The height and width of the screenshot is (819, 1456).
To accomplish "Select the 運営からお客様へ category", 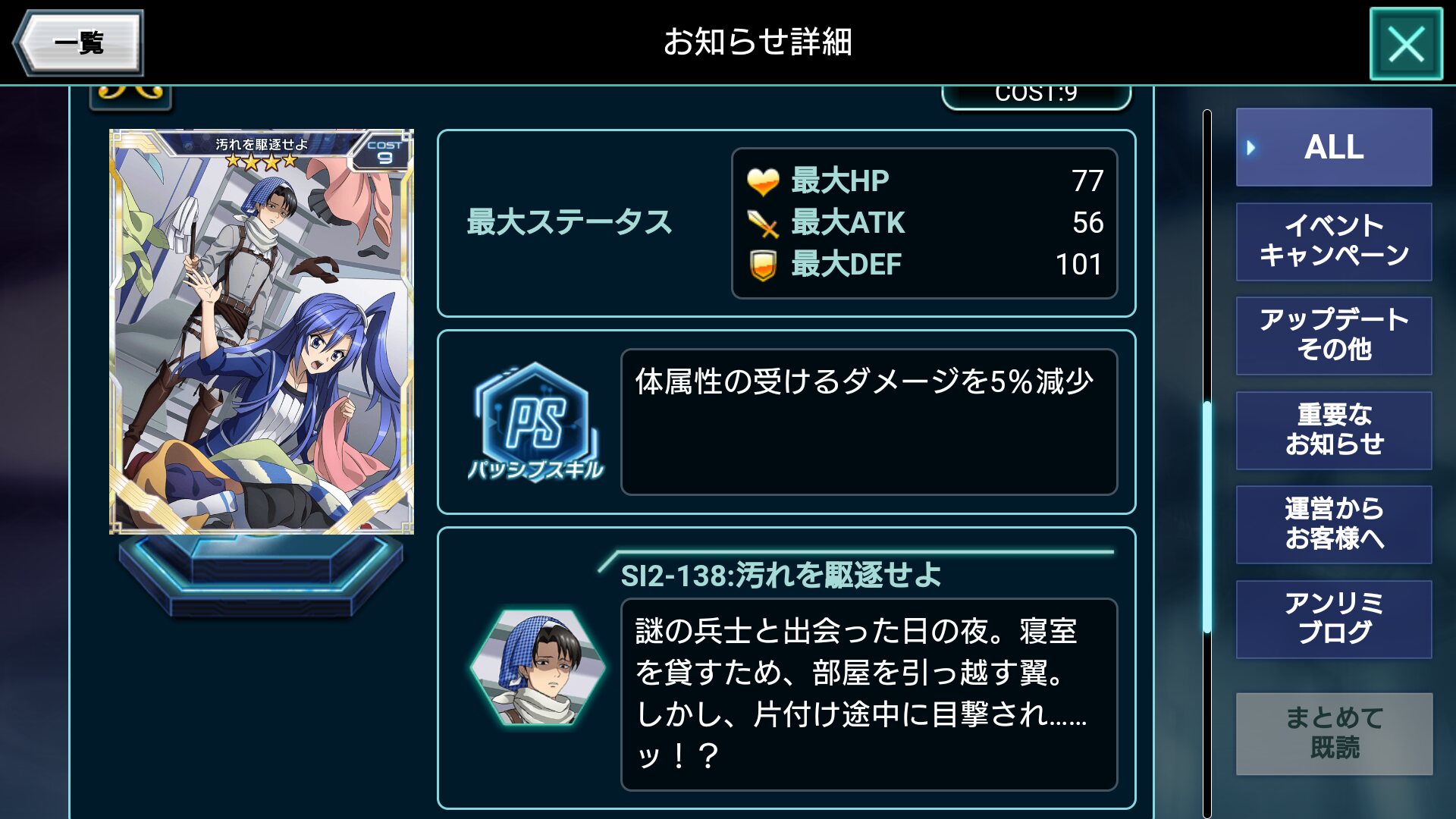I will pyautogui.click(x=1334, y=524).
